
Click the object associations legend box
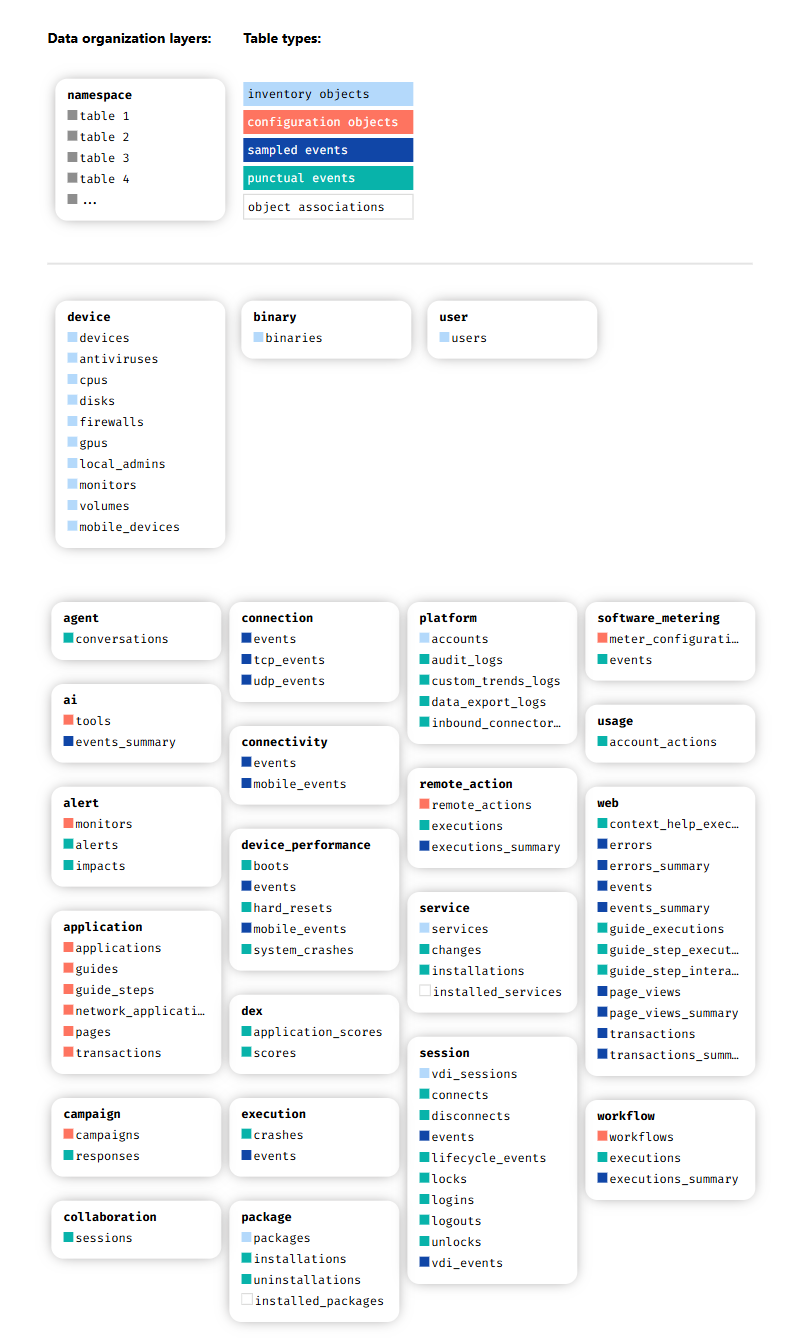click(x=328, y=207)
